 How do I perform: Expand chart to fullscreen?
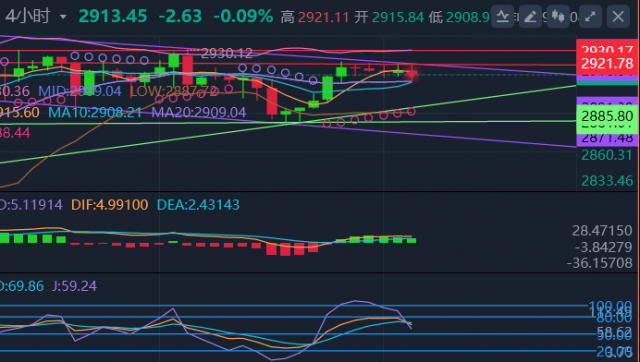click(x=590, y=17)
